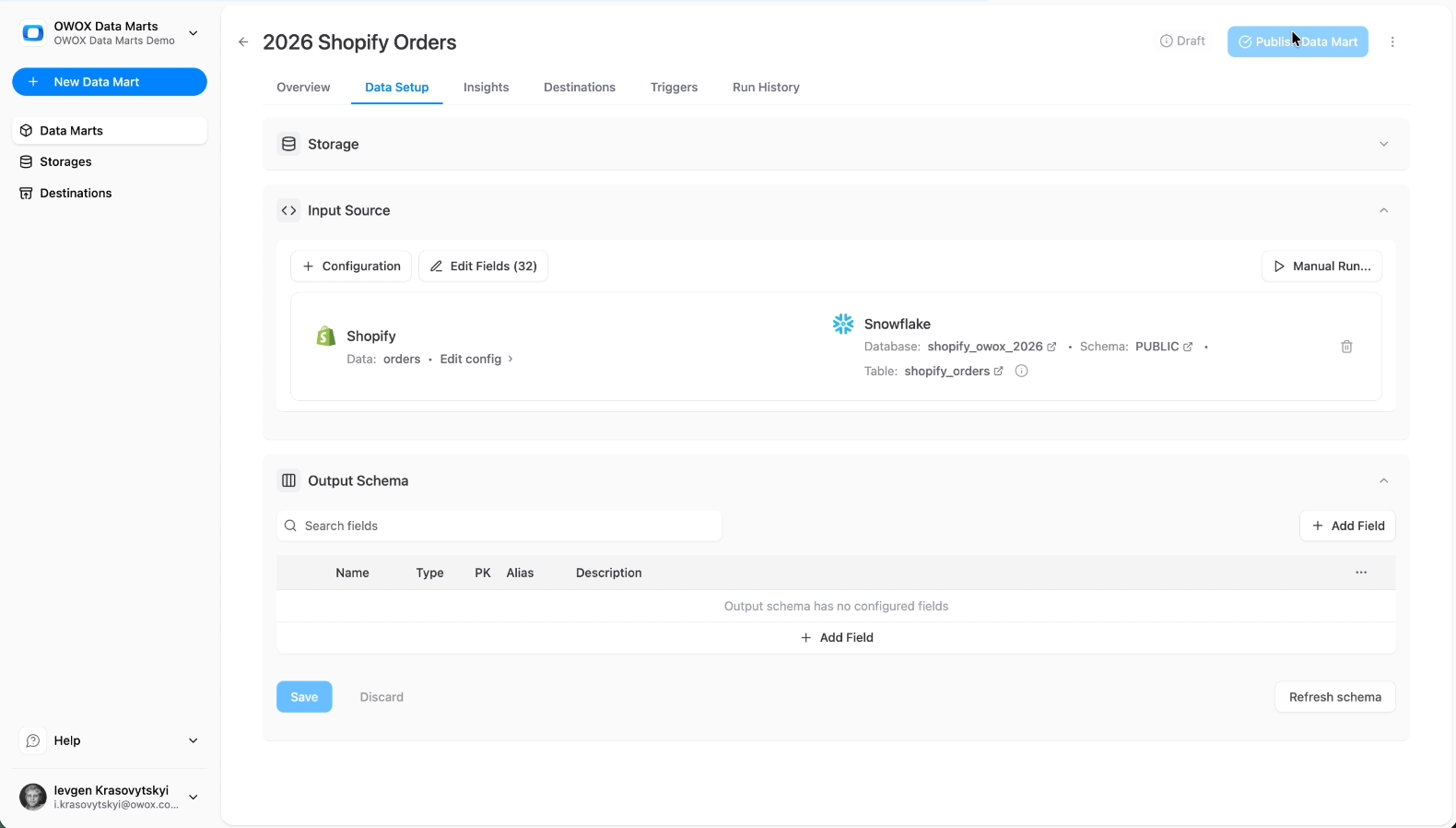1456x828 pixels.
Task: Collapse the Output Schema section
Action: pos(1383,480)
